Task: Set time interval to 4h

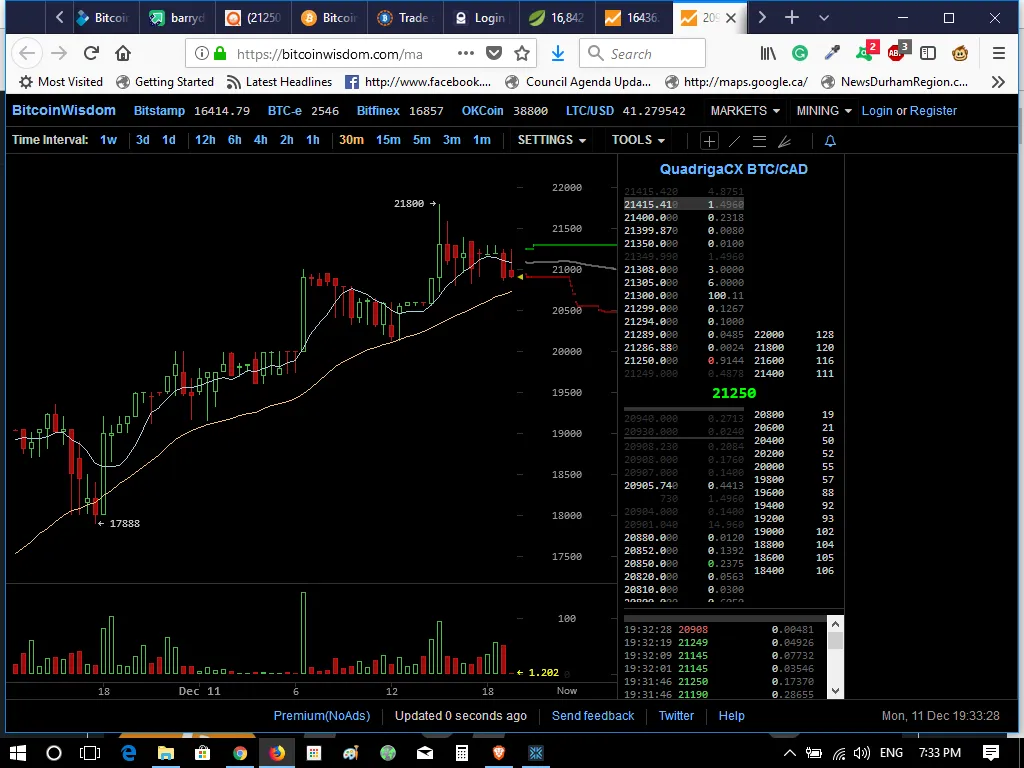Action: [x=261, y=140]
